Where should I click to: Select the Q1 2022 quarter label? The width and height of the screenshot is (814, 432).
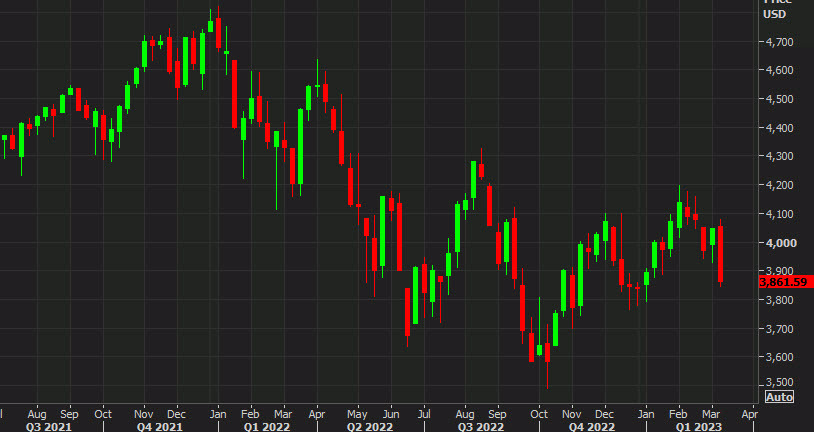(266, 427)
